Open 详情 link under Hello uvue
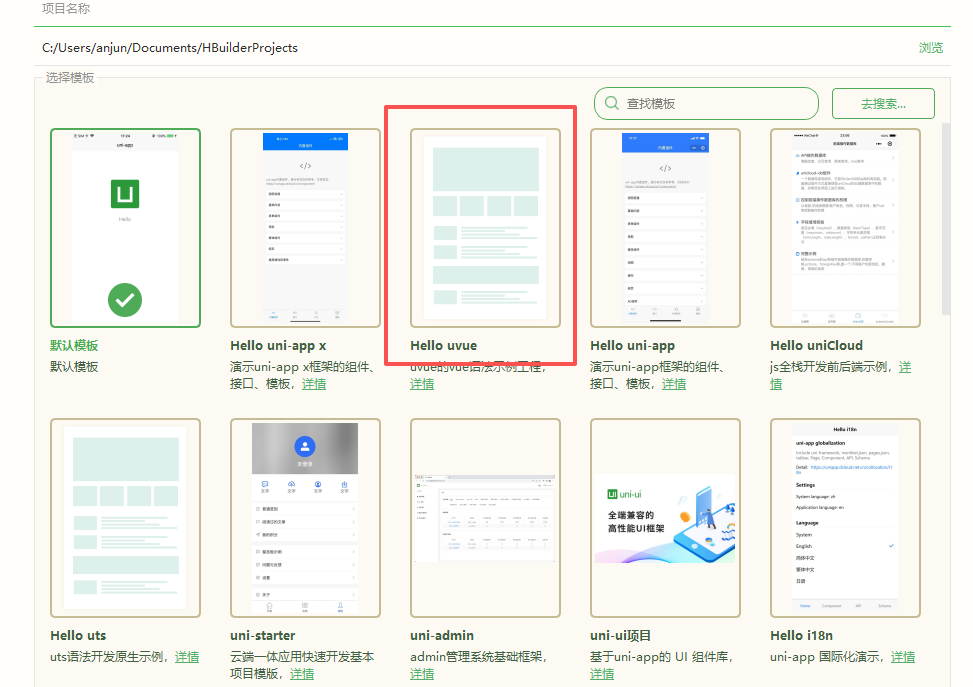Viewport: 973px width, 687px height. point(422,384)
